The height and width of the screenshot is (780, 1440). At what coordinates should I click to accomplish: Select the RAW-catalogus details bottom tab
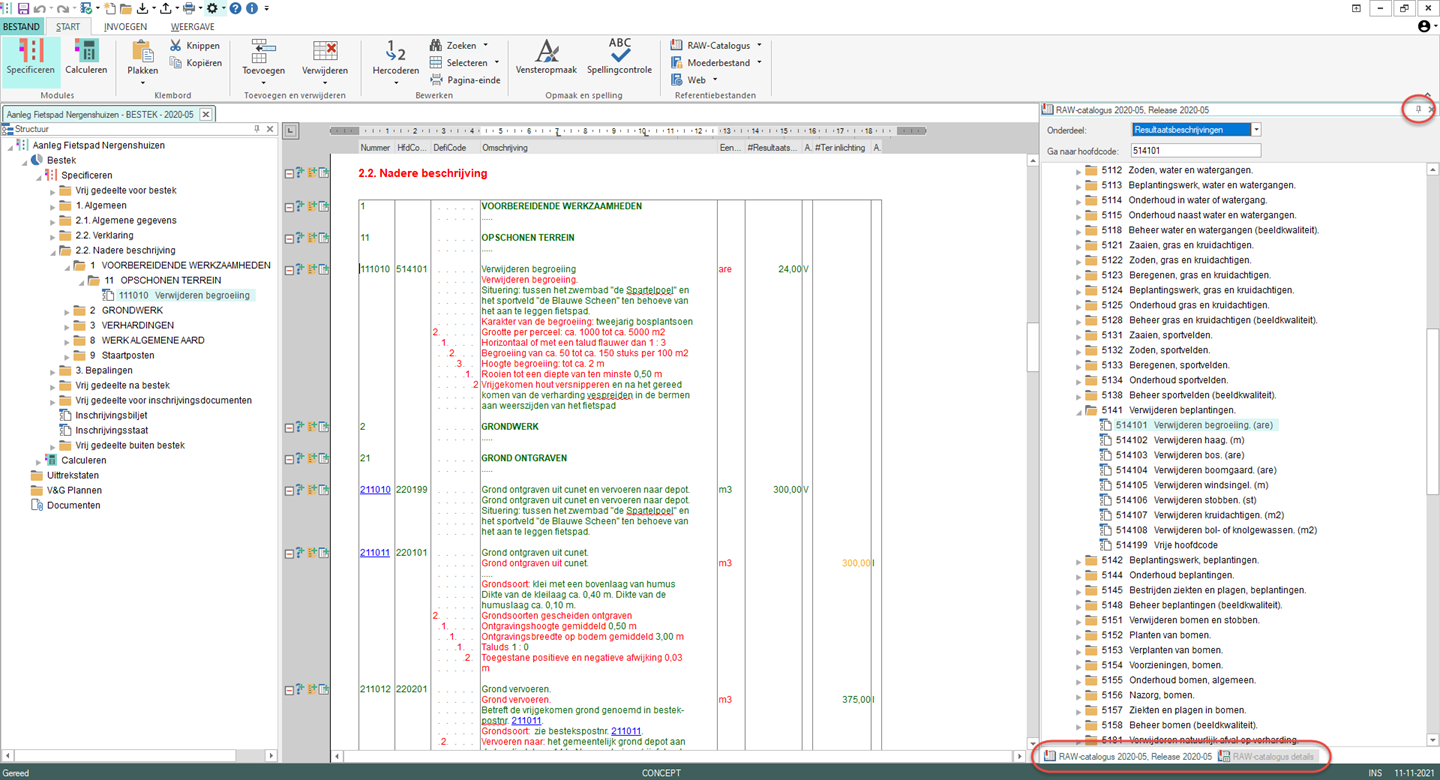click(1266, 757)
